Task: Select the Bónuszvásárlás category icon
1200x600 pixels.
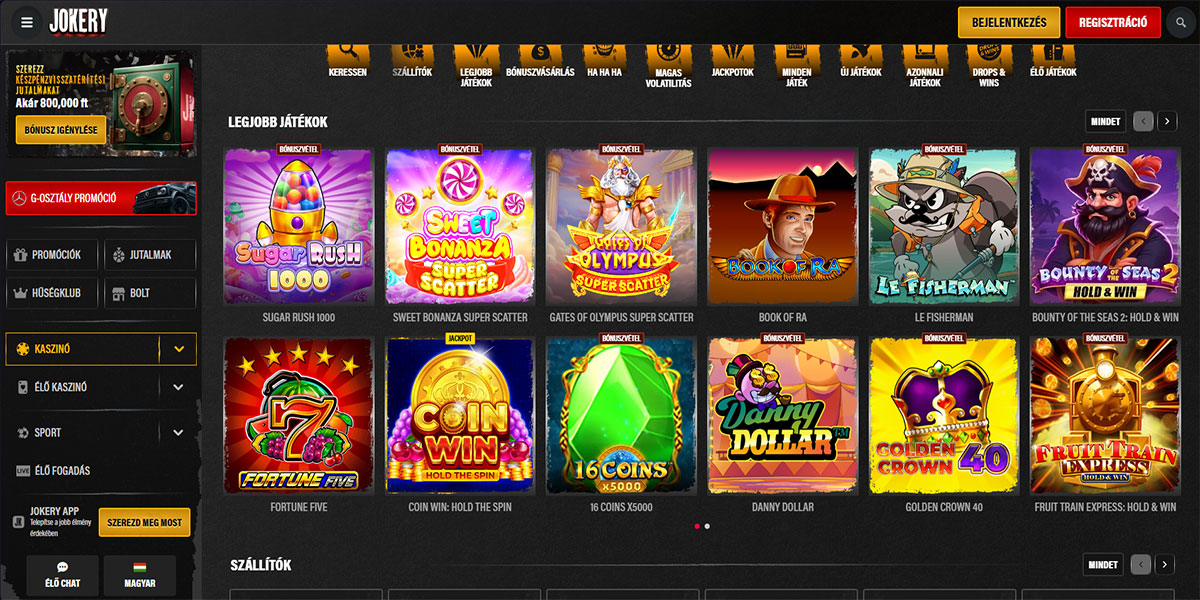Action: click(x=540, y=51)
